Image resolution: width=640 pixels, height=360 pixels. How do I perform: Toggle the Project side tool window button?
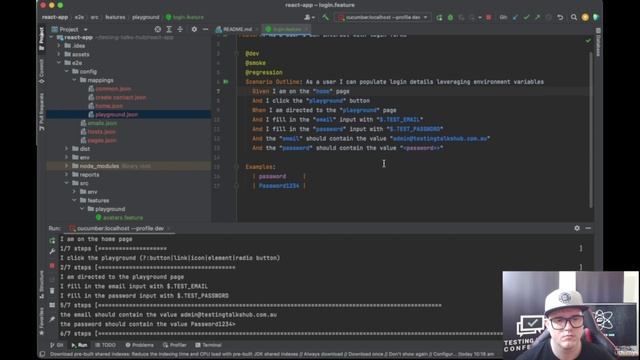tap(42, 39)
